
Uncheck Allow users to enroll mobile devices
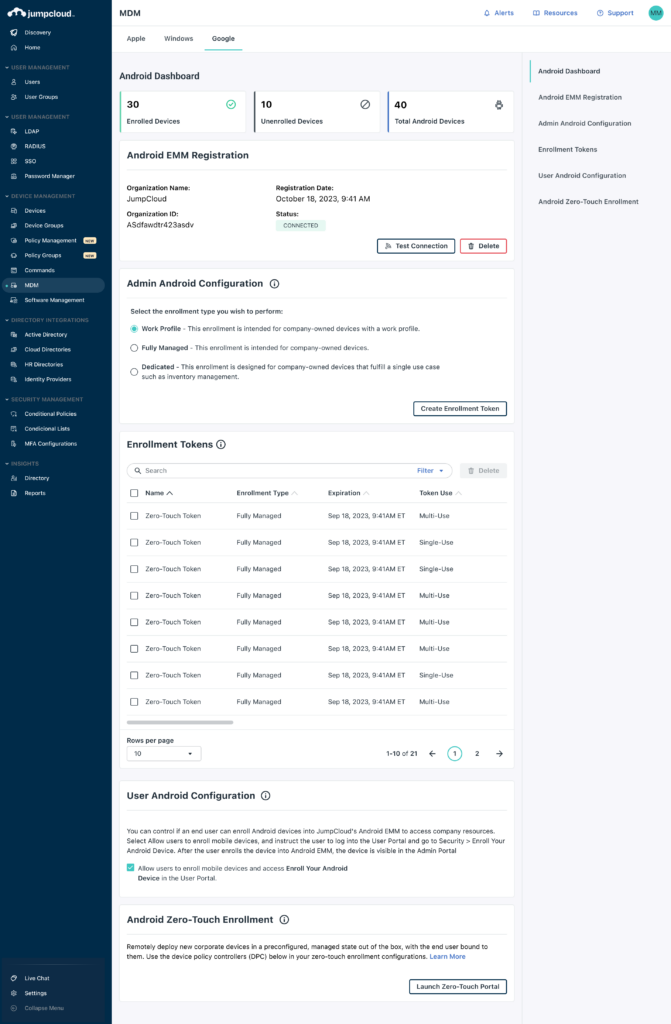131,868
